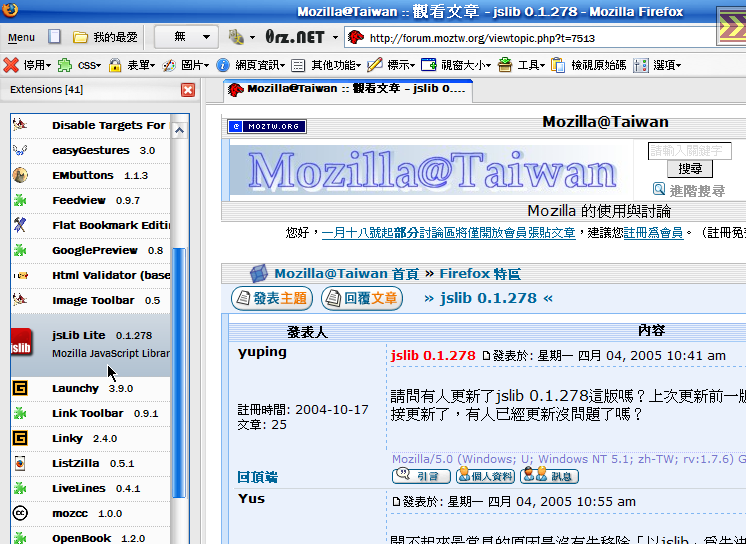Open the 選項 options menu
This screenshot has height=544, width=746.
click(667, 65)
